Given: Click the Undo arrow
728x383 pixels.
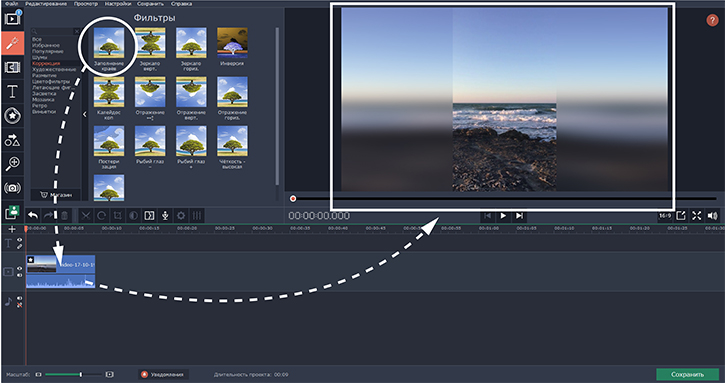Looking at the screenshot, I should [33, 215].
